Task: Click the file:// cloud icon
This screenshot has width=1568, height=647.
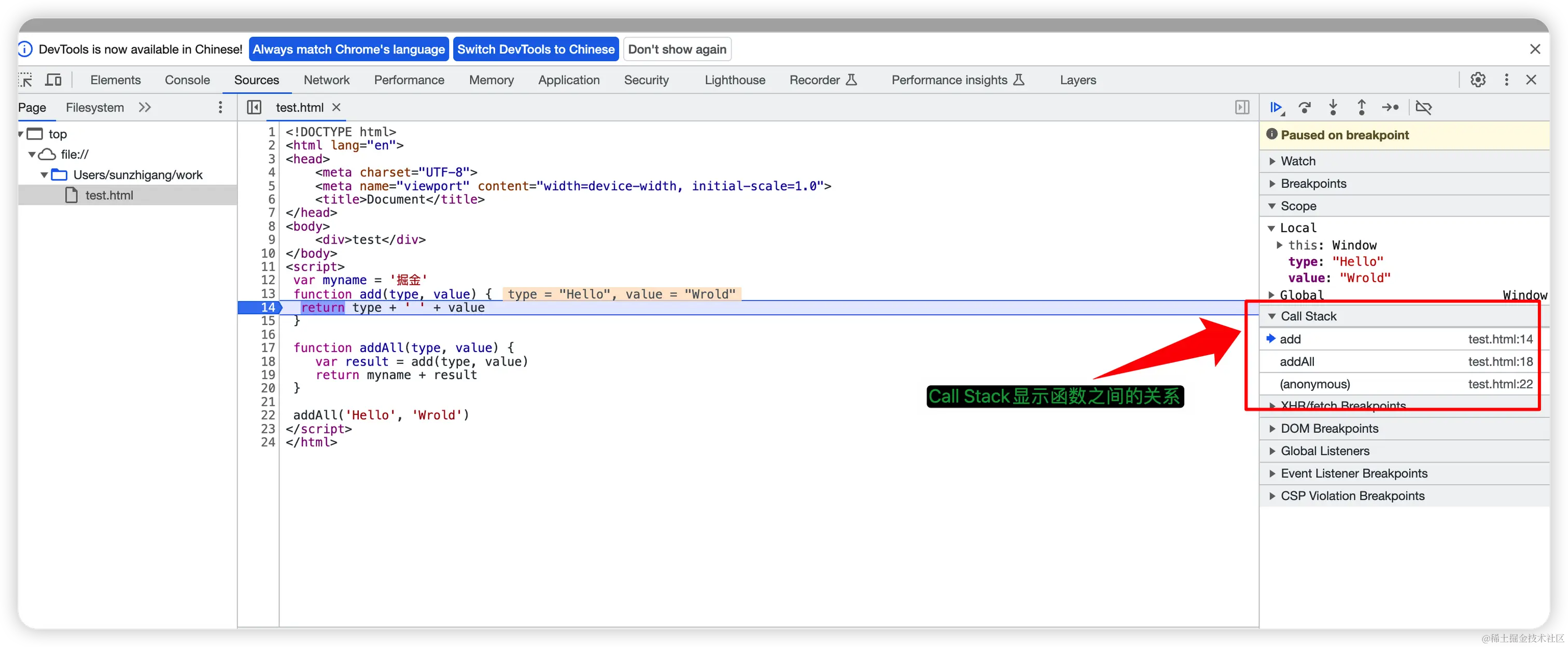Action: [x=47, y=154]
